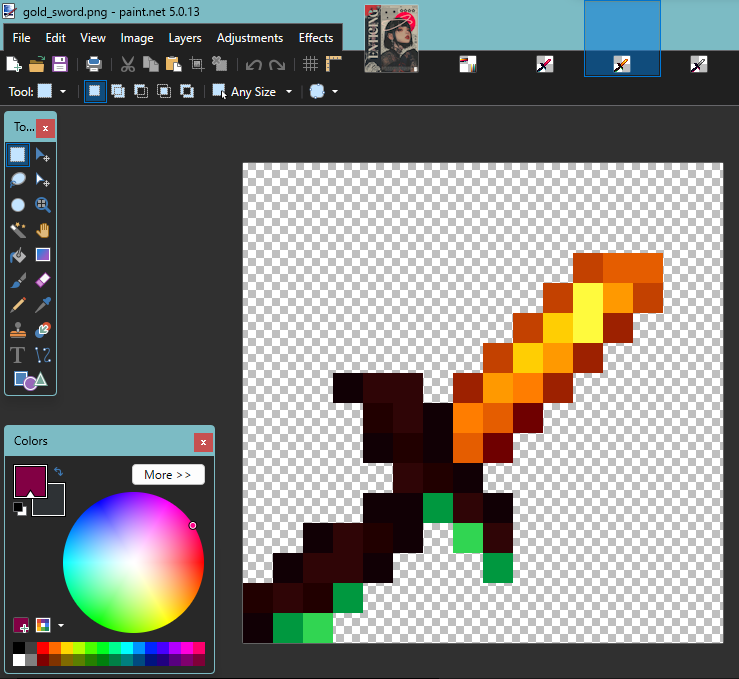Click the Print icon
This screenshot has height=679, width=739.
(93, 64)
